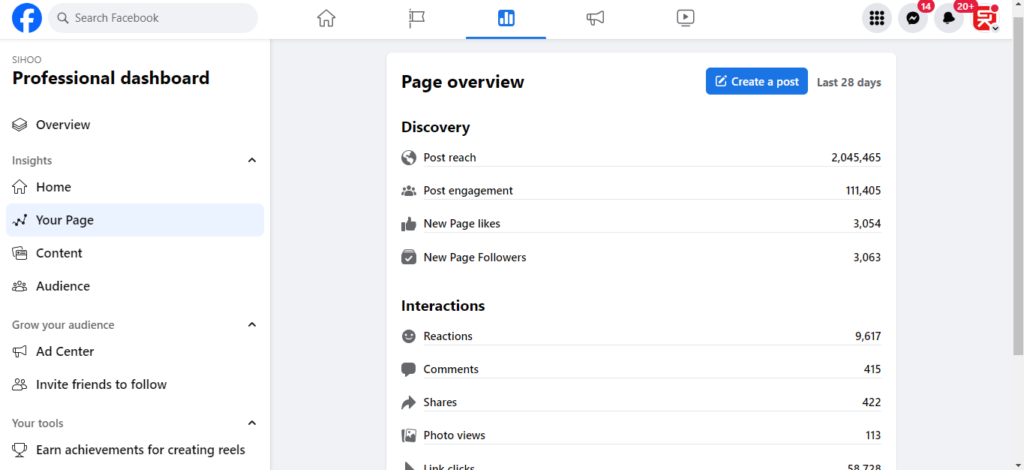Open the notifications bell icon
The width and height of the screenshot is (1024, 470).
pyautogui.click(x=949, y=18)
